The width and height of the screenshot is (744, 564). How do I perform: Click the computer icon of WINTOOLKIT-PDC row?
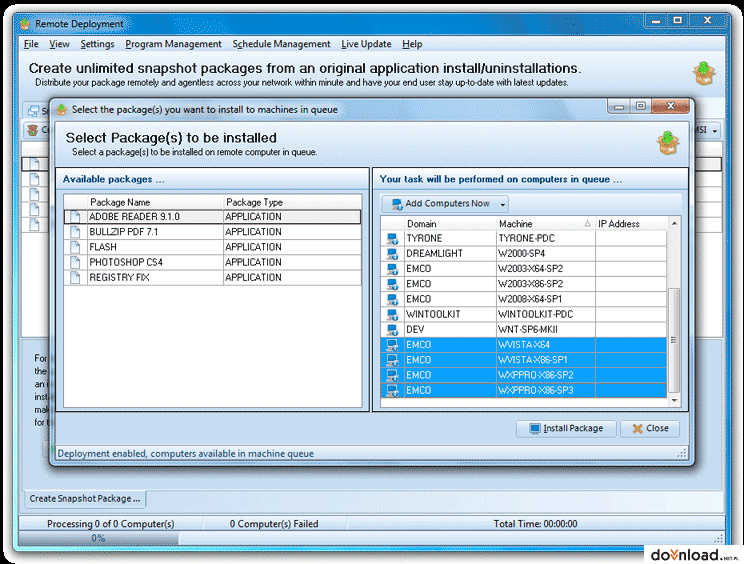click(x=392, y=314)
